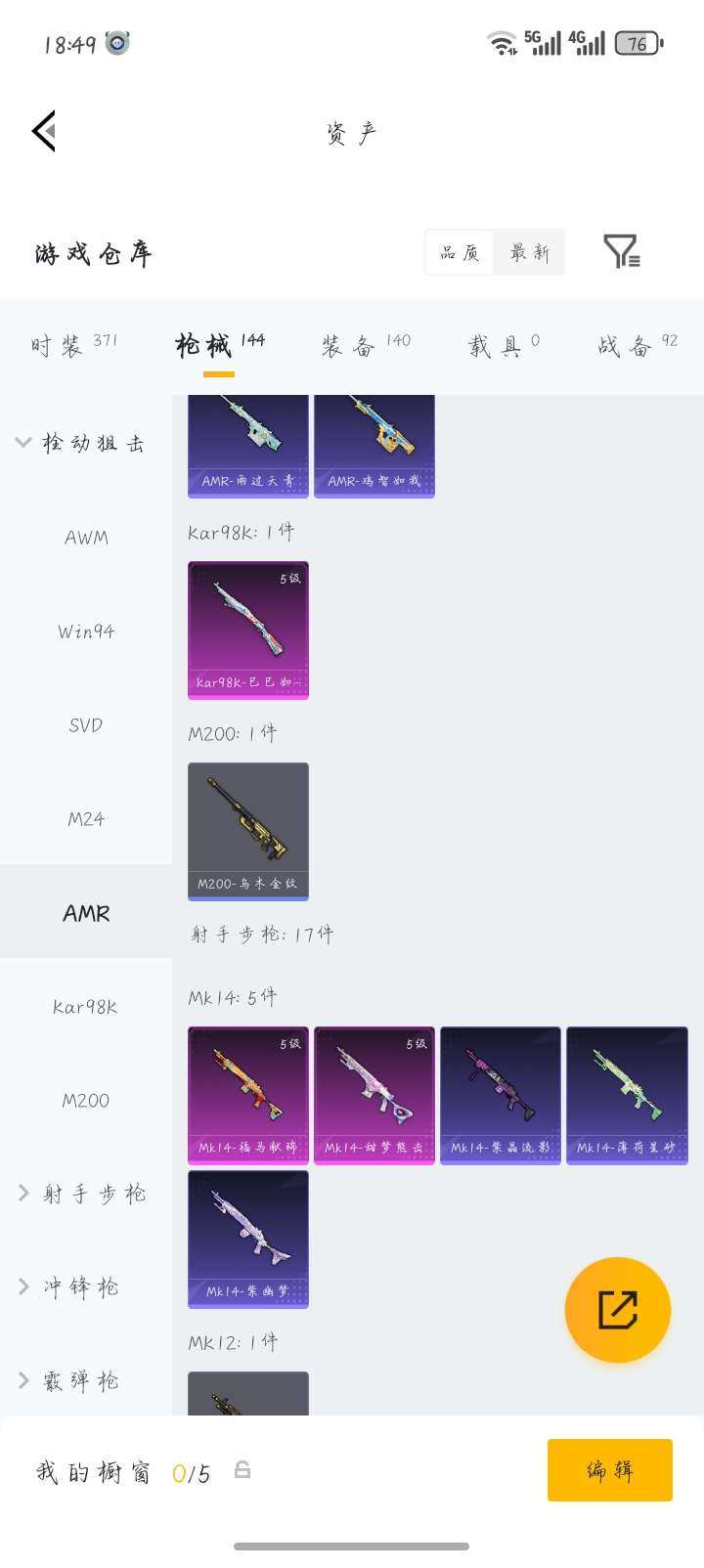Viewport: 704px width, 1568px height.
Task: Switch sorting to 最新
Action: [x=529, y=253]
